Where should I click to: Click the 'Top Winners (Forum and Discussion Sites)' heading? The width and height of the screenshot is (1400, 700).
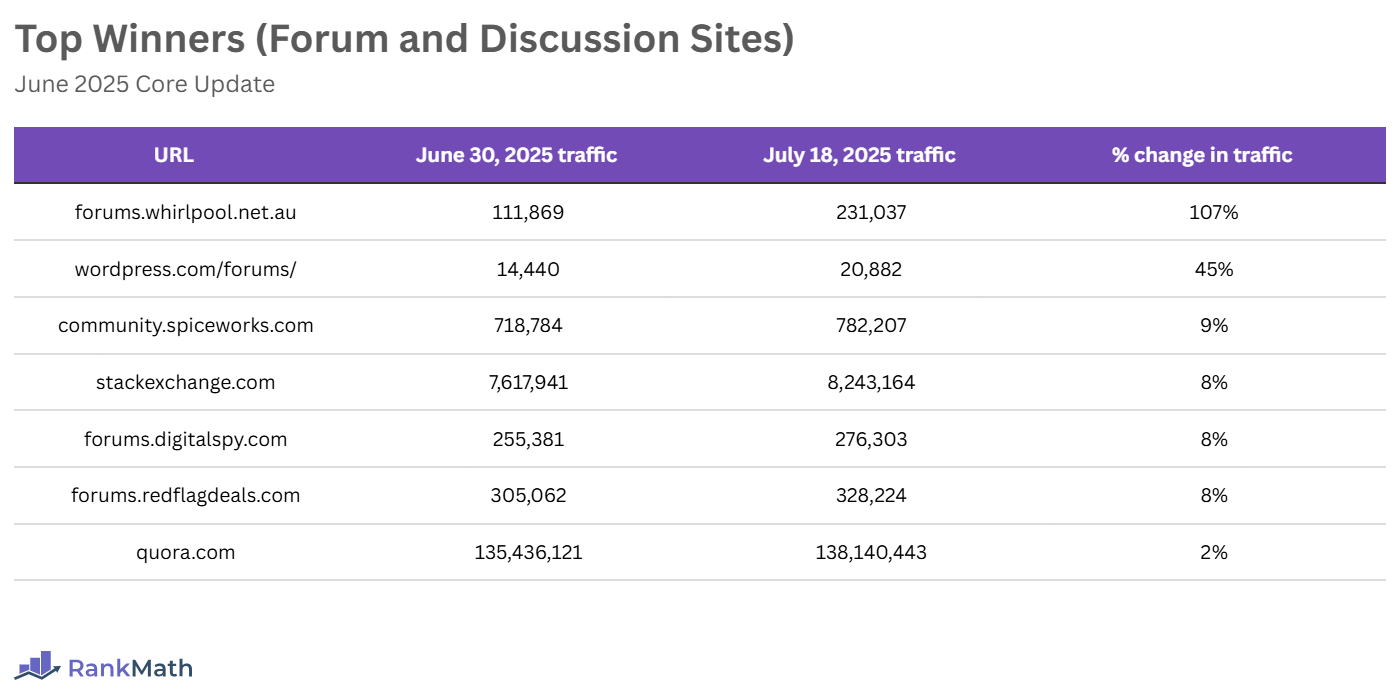pyautogui.click(x=405, y=39)
